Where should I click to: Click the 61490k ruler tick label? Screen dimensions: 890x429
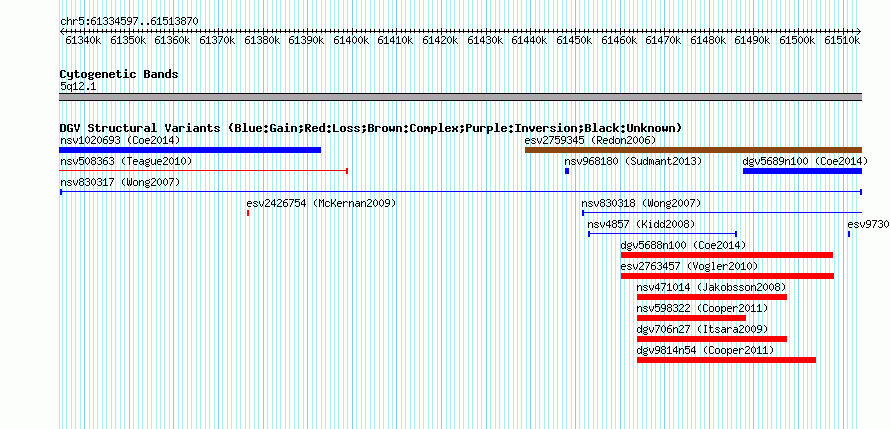(x=754, y=40)
